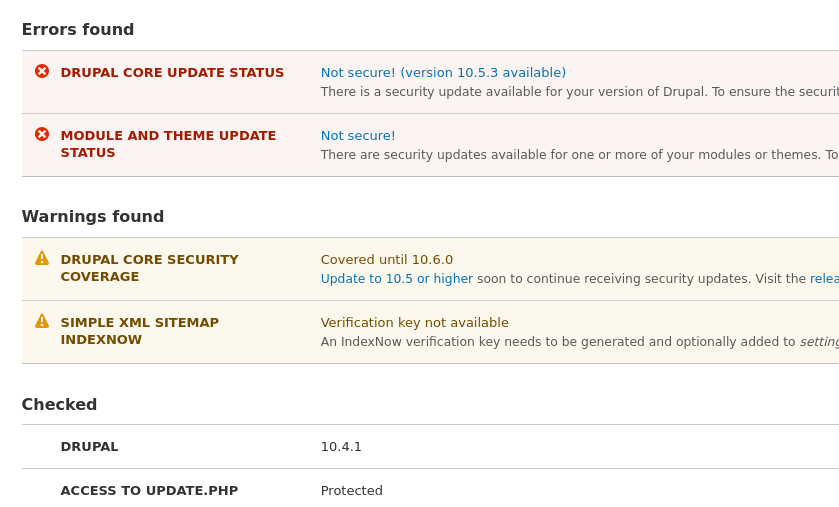Click 'Module and Theme Update Status' title
Viewport: 839px width, 507px height.
tap(168, 144)
